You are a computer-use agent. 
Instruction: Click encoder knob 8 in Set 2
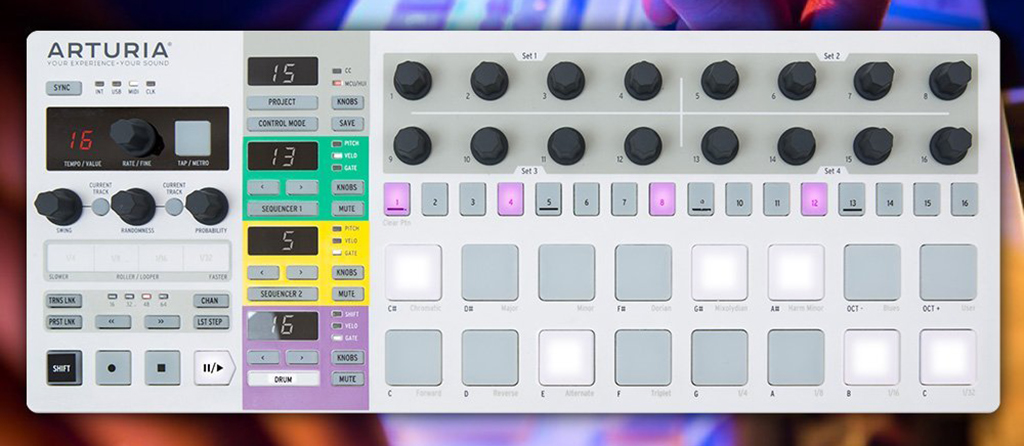point(950,80)
